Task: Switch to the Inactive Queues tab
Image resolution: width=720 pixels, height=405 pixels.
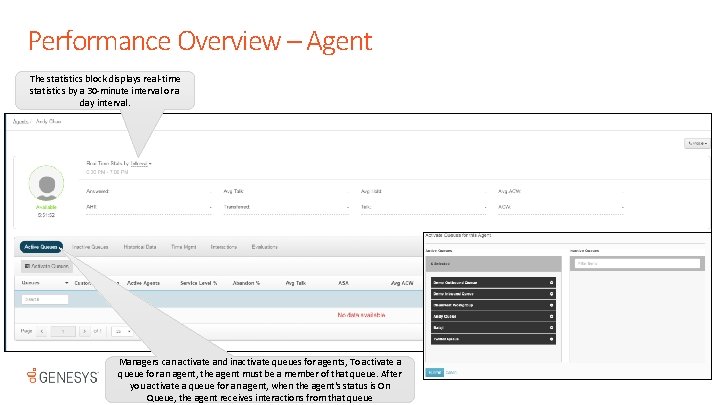Action: click(90, 247)
